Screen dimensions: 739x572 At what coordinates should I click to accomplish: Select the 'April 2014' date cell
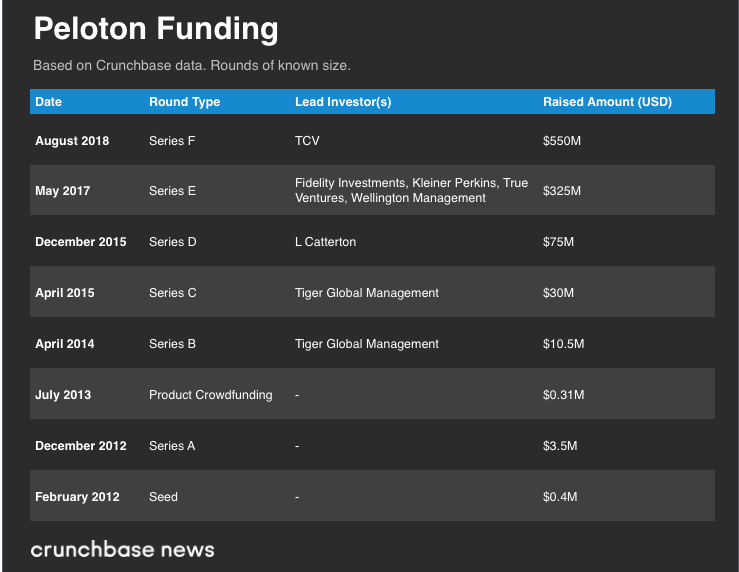click(65, 344)
